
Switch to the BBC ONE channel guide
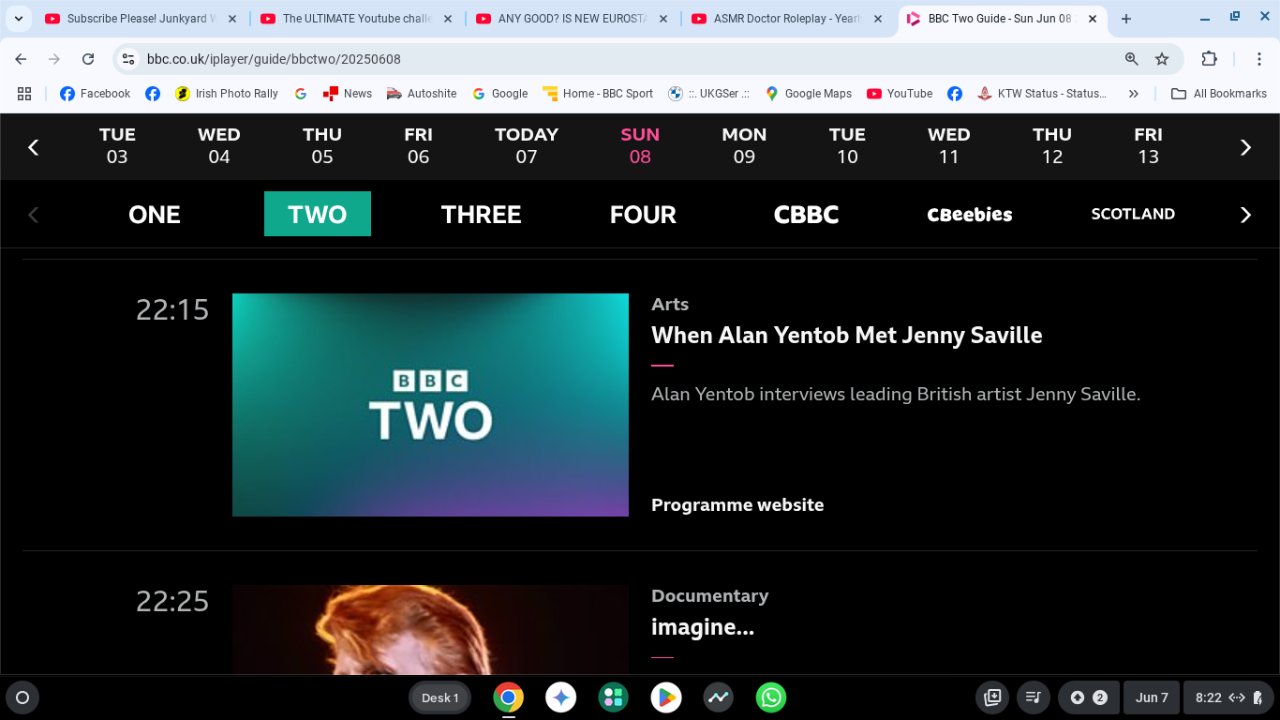(x=155, y=214)
